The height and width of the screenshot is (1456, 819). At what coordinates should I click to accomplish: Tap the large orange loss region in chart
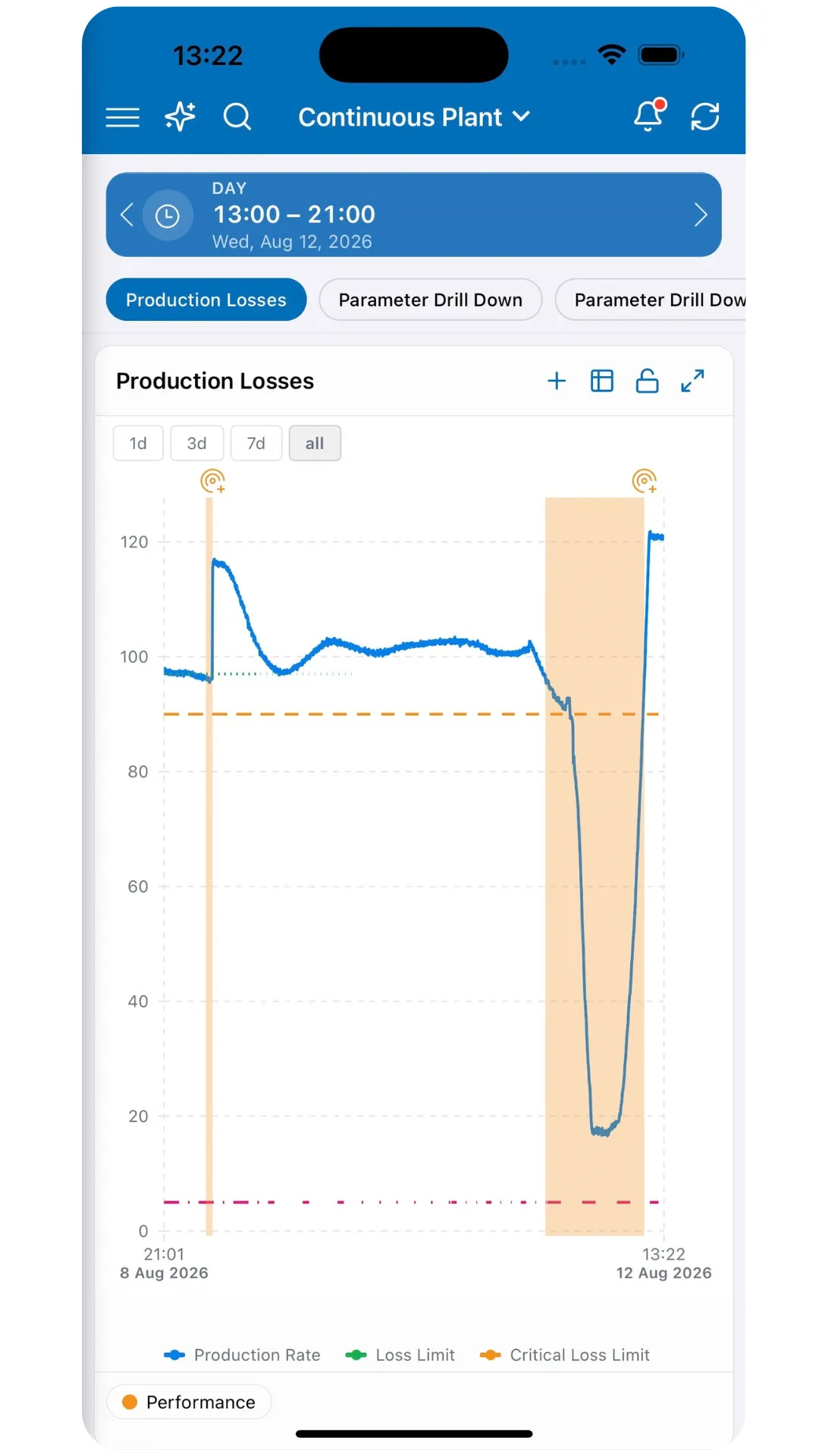[595, 867]
